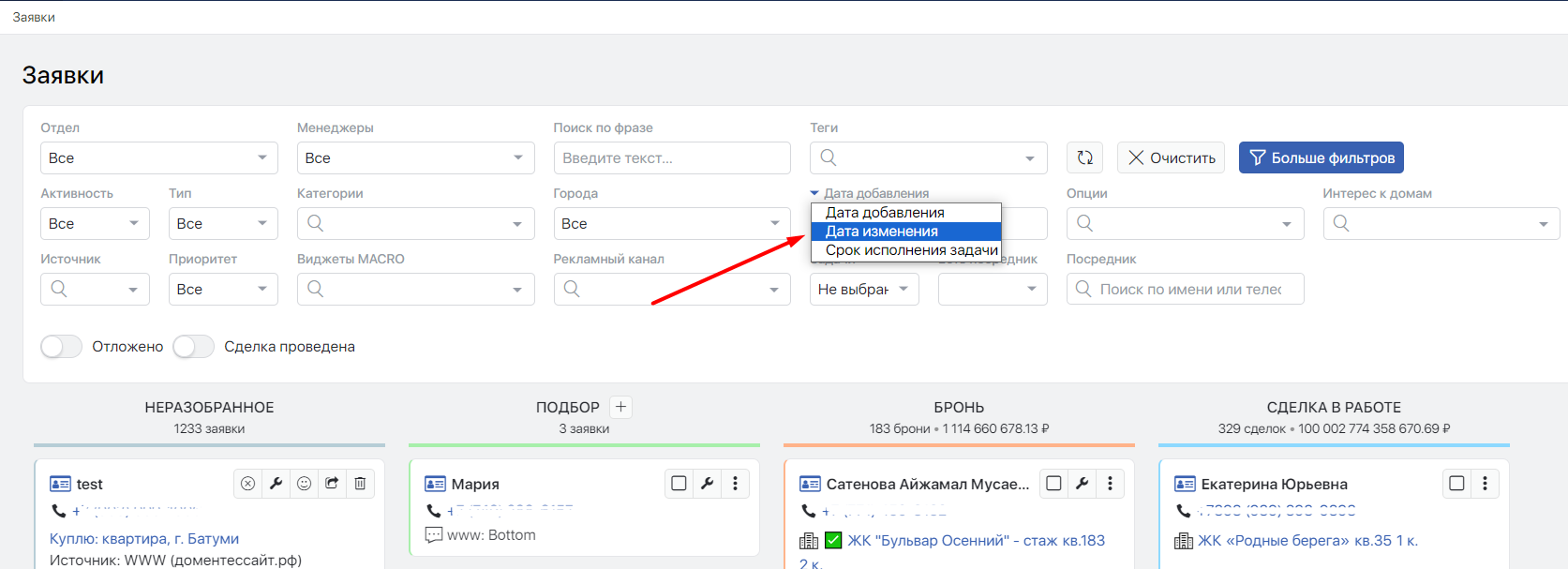Viewport: 1568px width, 569px height.
Task: Click the Поиск по фразе text field
Action: point(671,157)
